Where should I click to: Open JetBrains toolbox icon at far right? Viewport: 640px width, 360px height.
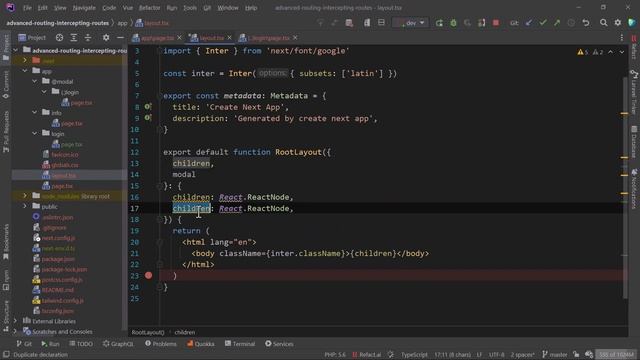click(632, 23)
